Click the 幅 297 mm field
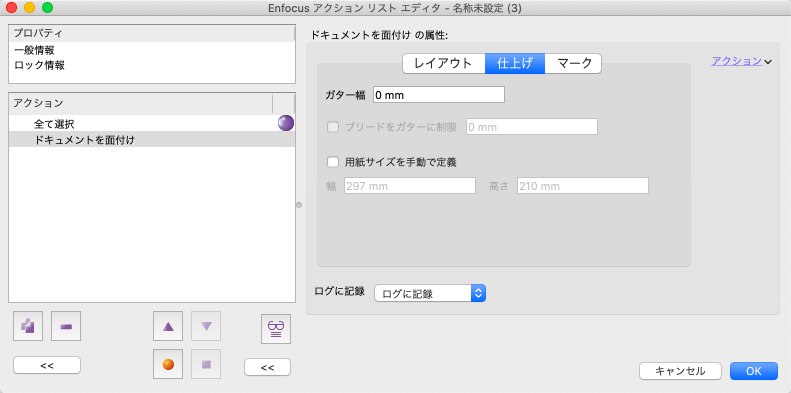 [410, 186]
